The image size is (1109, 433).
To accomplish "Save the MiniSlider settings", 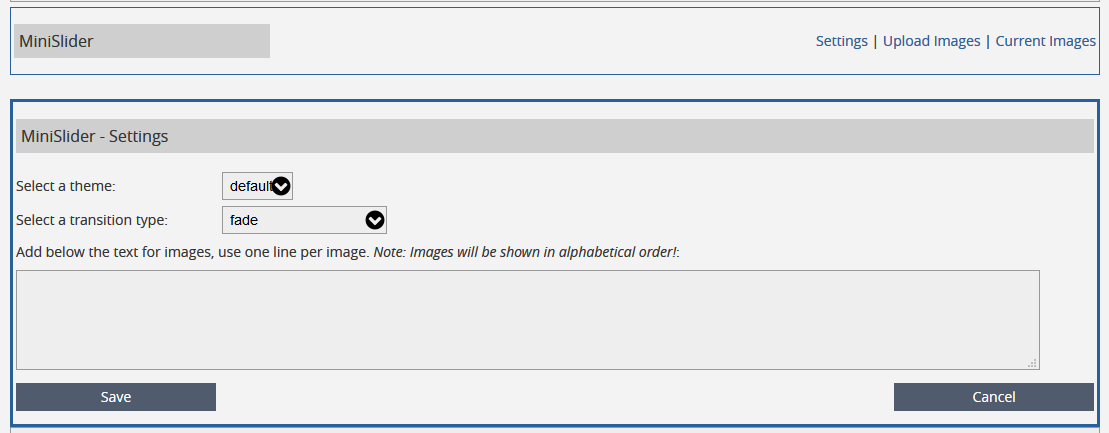I will click(116, 397).
